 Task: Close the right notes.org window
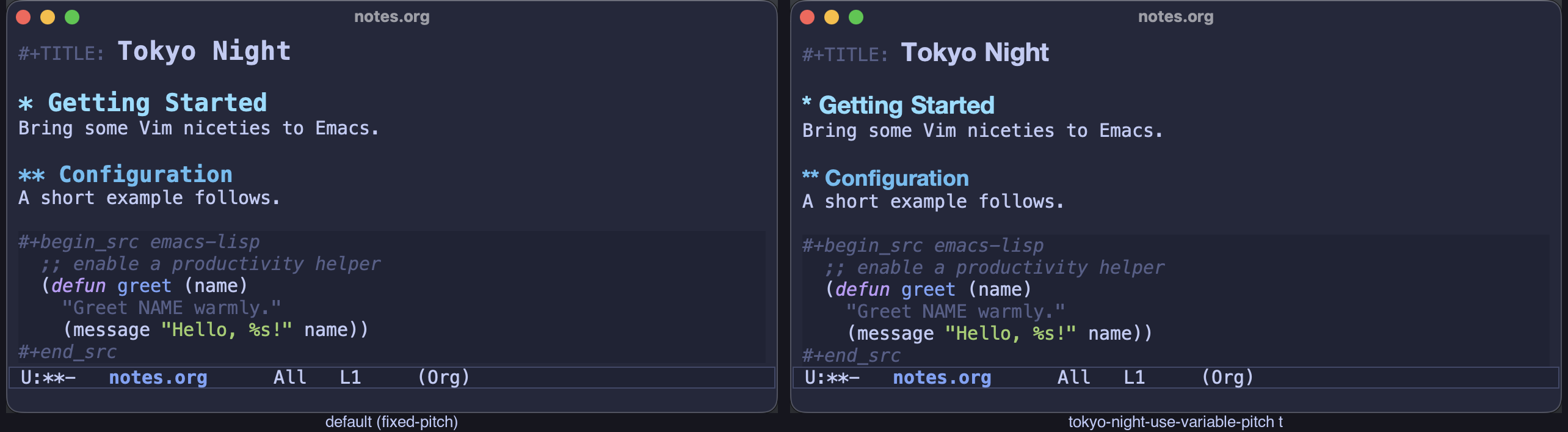pos(807,17)
